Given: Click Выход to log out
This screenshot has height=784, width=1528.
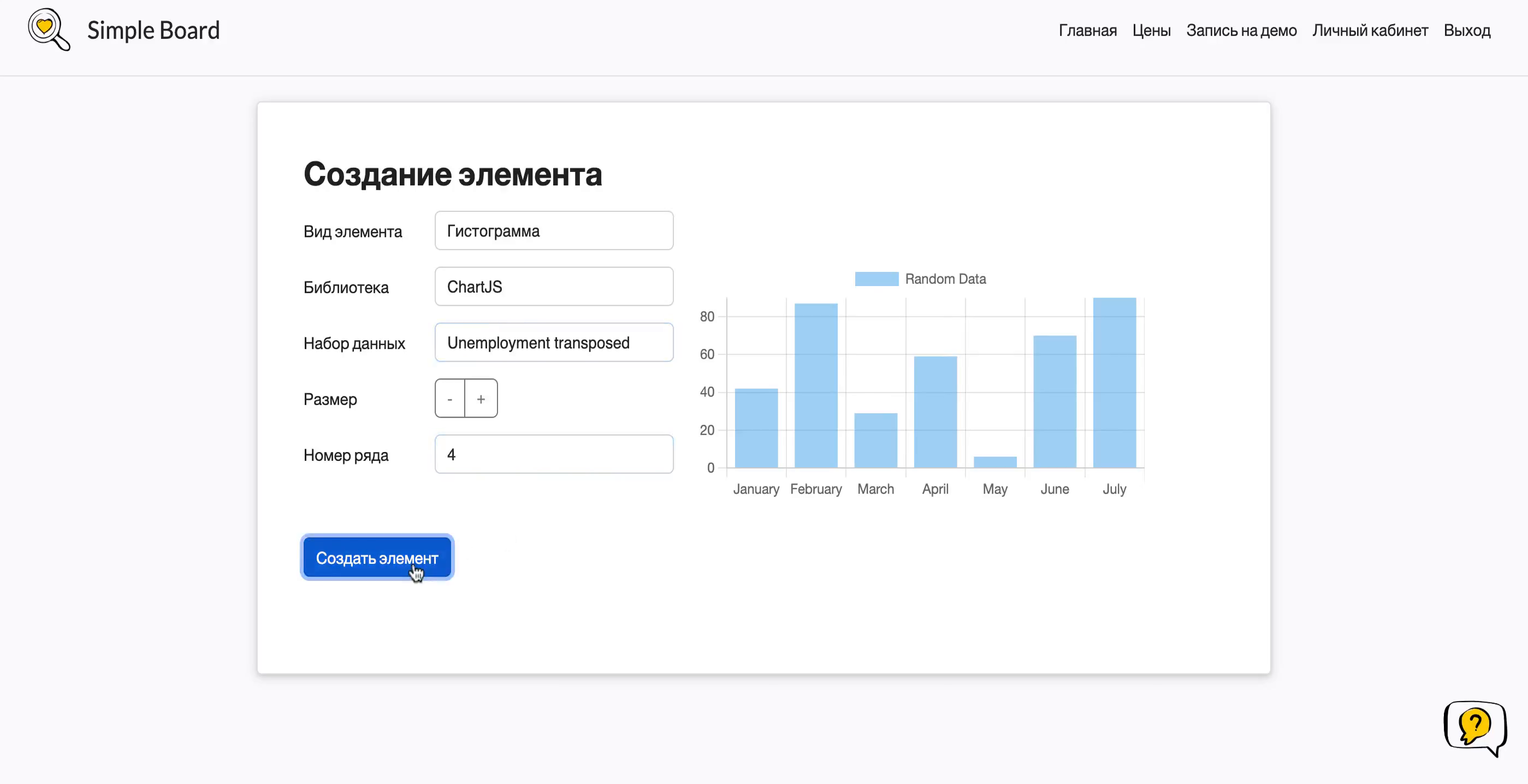Looking at the screenshot, I should tap(1467, 30).
